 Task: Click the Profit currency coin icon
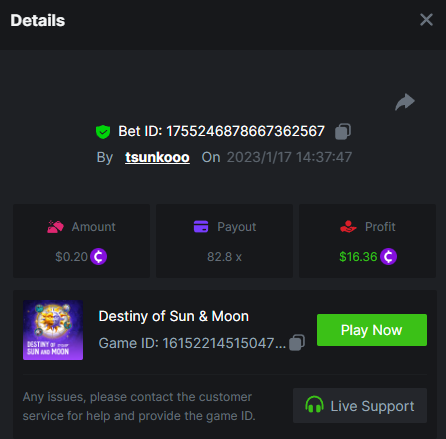click(388, 257)
